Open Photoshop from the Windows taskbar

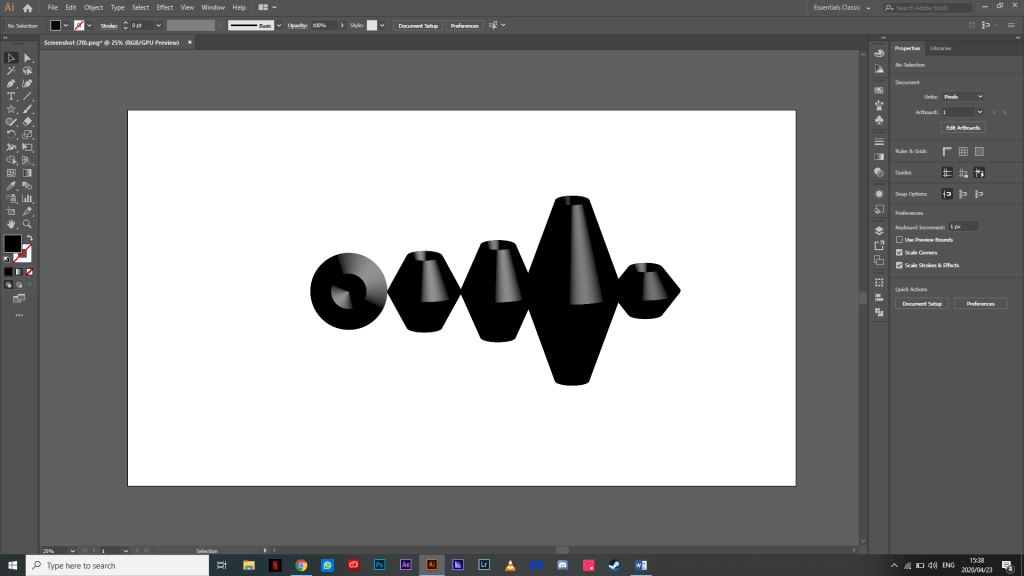pos(380,565)
